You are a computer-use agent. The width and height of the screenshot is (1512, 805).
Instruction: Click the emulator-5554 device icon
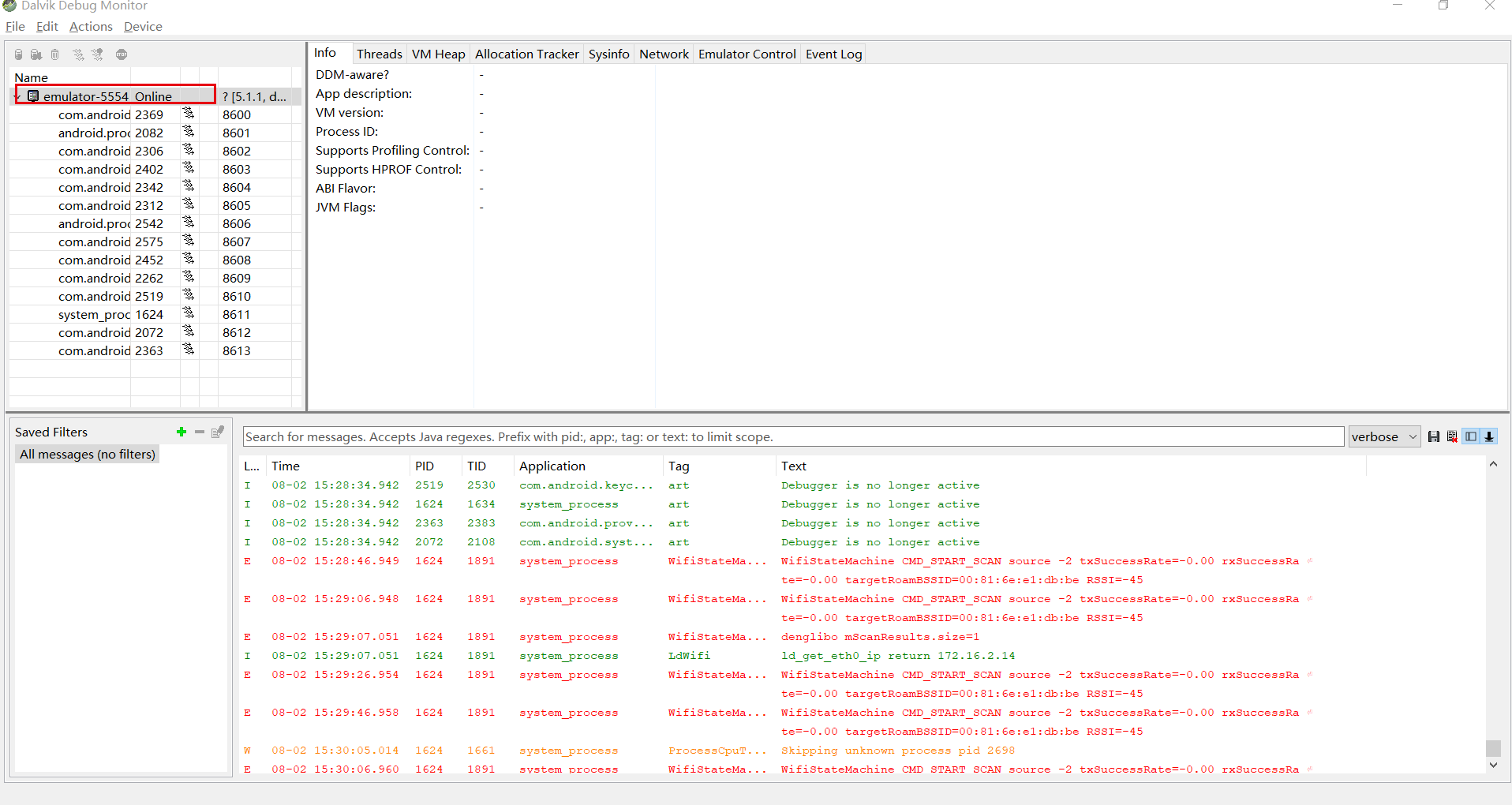(33, 95)
